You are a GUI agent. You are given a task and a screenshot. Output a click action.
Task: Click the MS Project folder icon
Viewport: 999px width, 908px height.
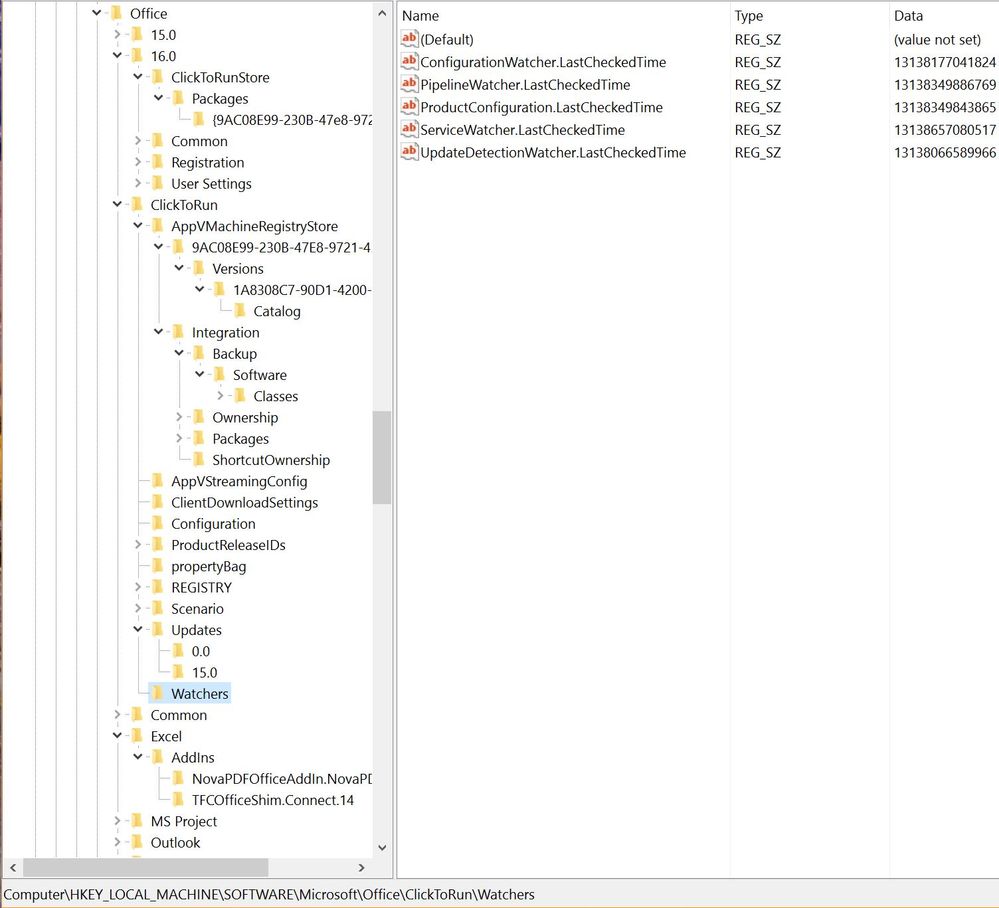[137, 821]
